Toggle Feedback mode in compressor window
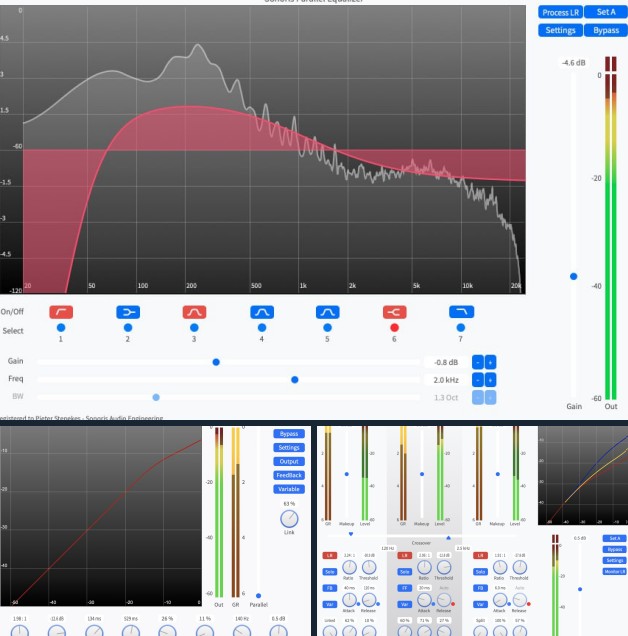Image resolution: width=628 pixels, height=636 pixels. coord(289,475)
